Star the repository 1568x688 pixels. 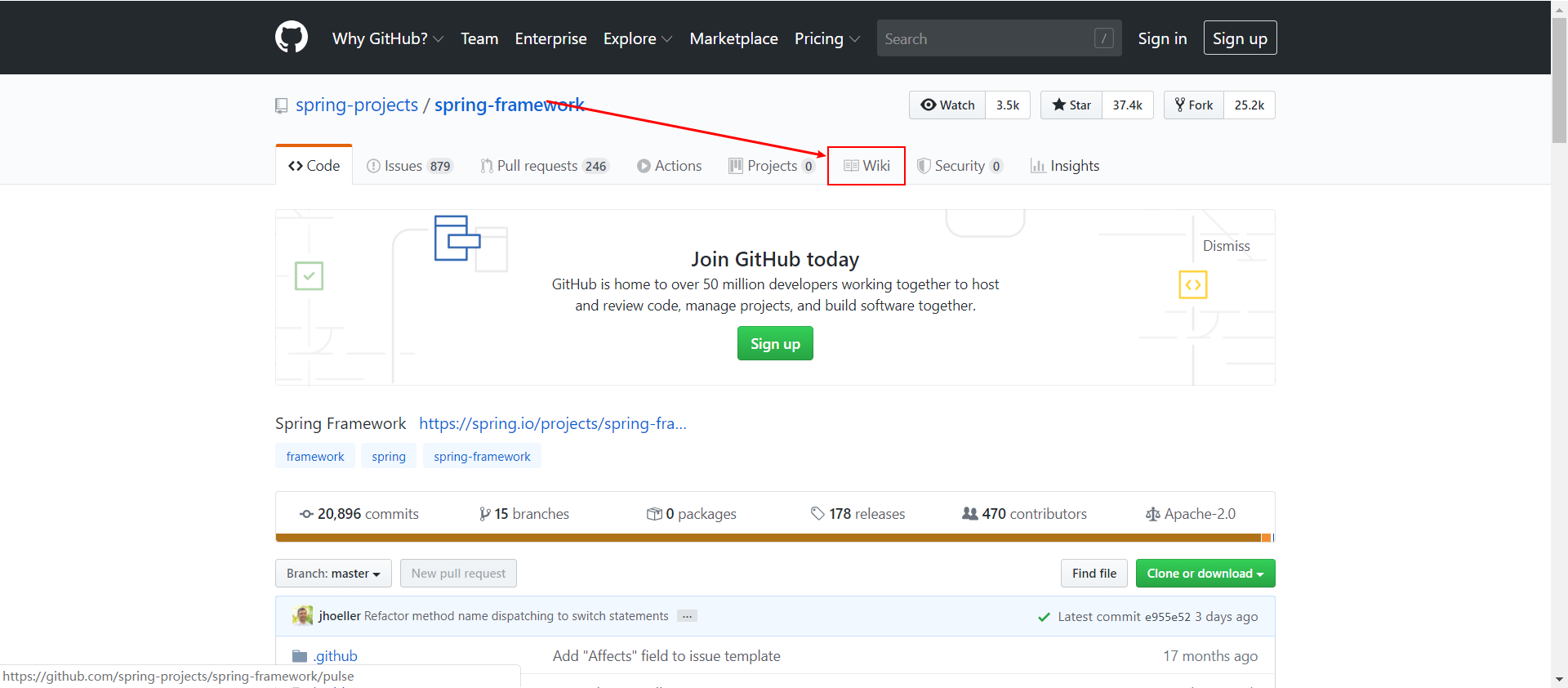click(1071, 105)
